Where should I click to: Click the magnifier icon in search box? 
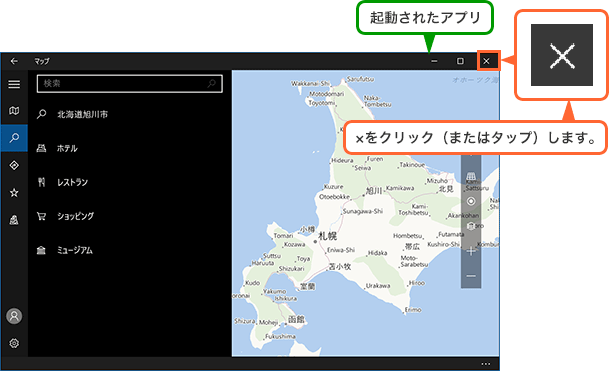(212, 83)
